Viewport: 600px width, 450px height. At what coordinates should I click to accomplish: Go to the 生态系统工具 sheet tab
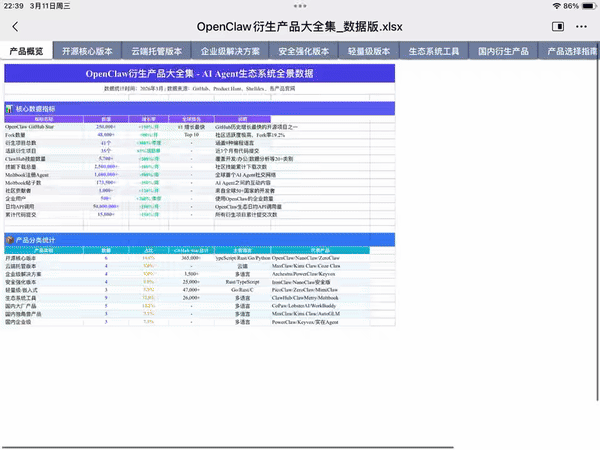click(x=434, y=51)
